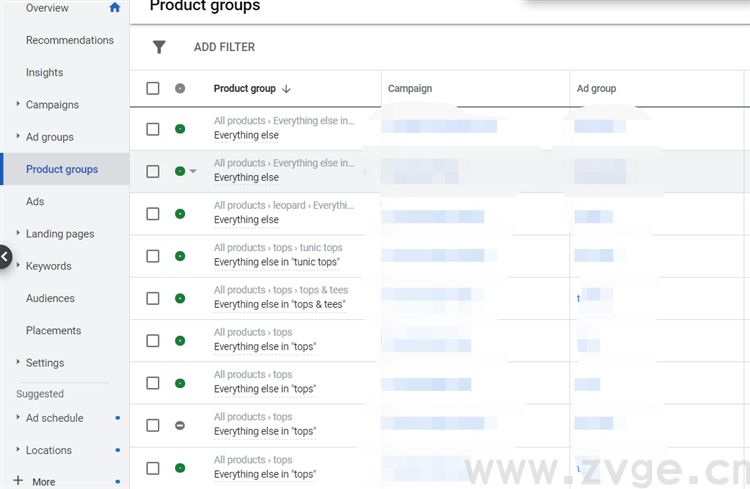Viewport: 750px width, 489px height.
Task: Go to Audiences in the sidebar
Action: [50, 298]
